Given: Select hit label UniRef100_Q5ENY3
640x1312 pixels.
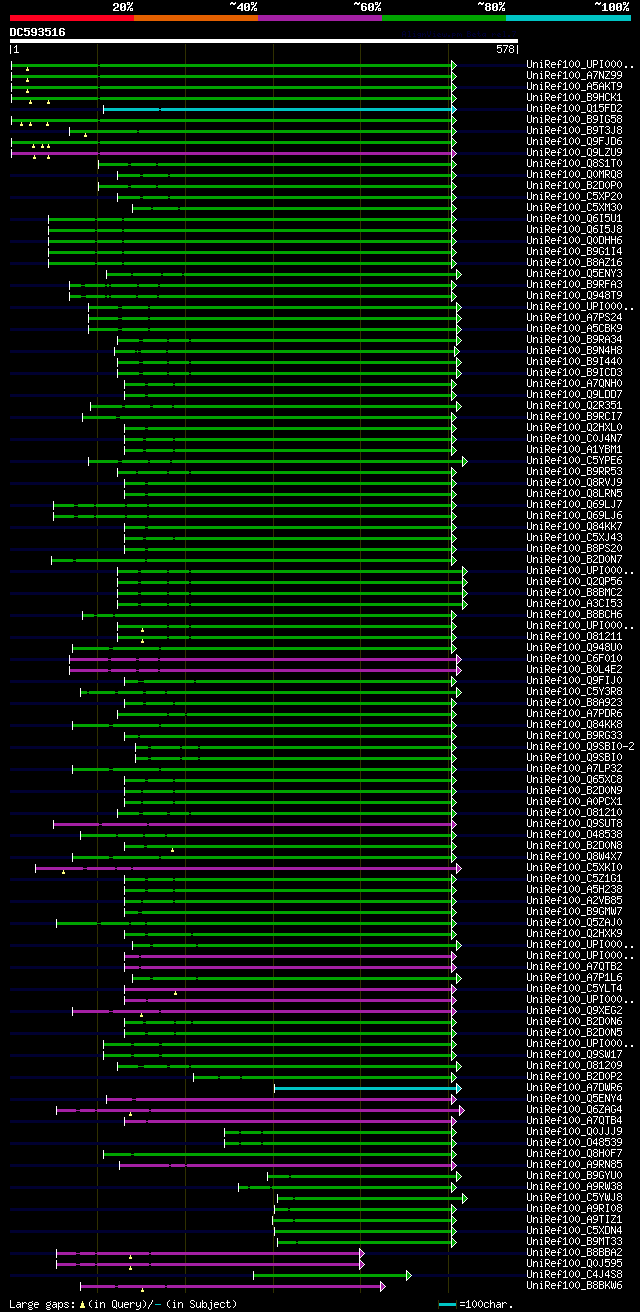Looking at the screenshot, I should click(x=574, y=274).
